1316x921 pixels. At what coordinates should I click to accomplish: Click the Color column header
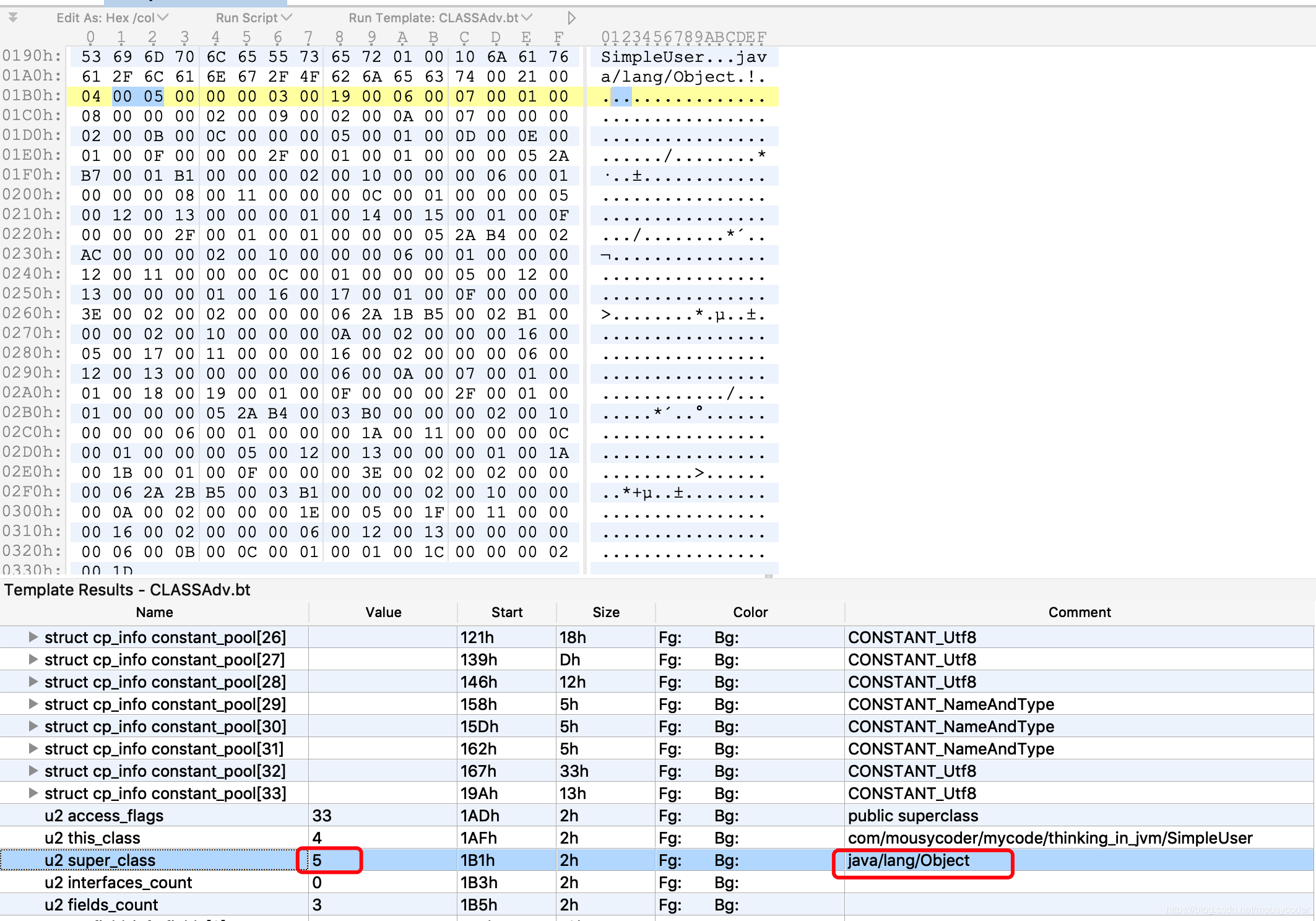750,612
